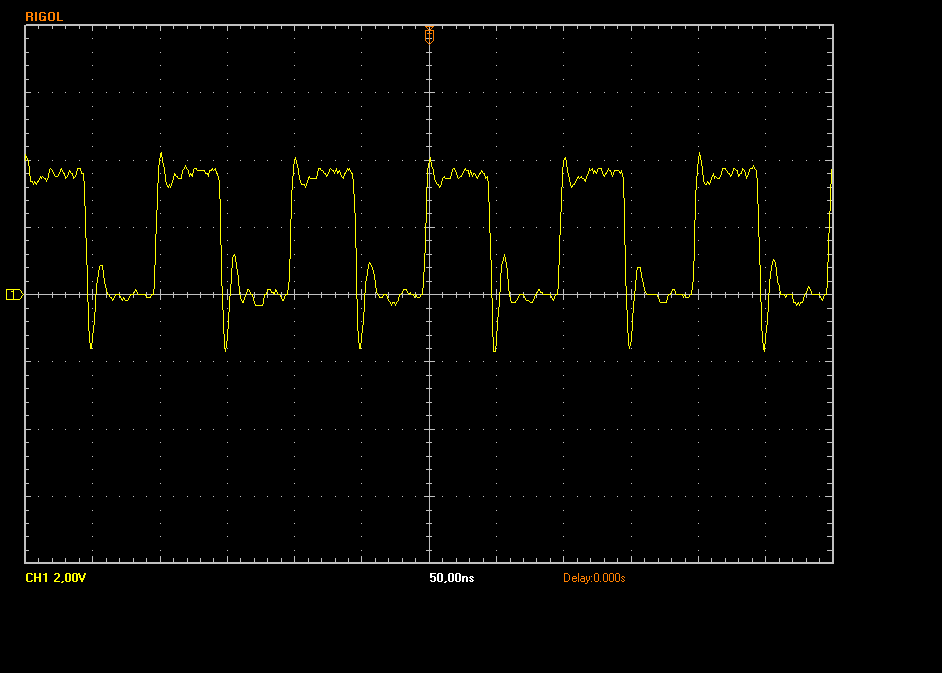Screen dimensions: 942x673
Task: Click the third negative undershoot spike from left
Action: click(361, 346)
